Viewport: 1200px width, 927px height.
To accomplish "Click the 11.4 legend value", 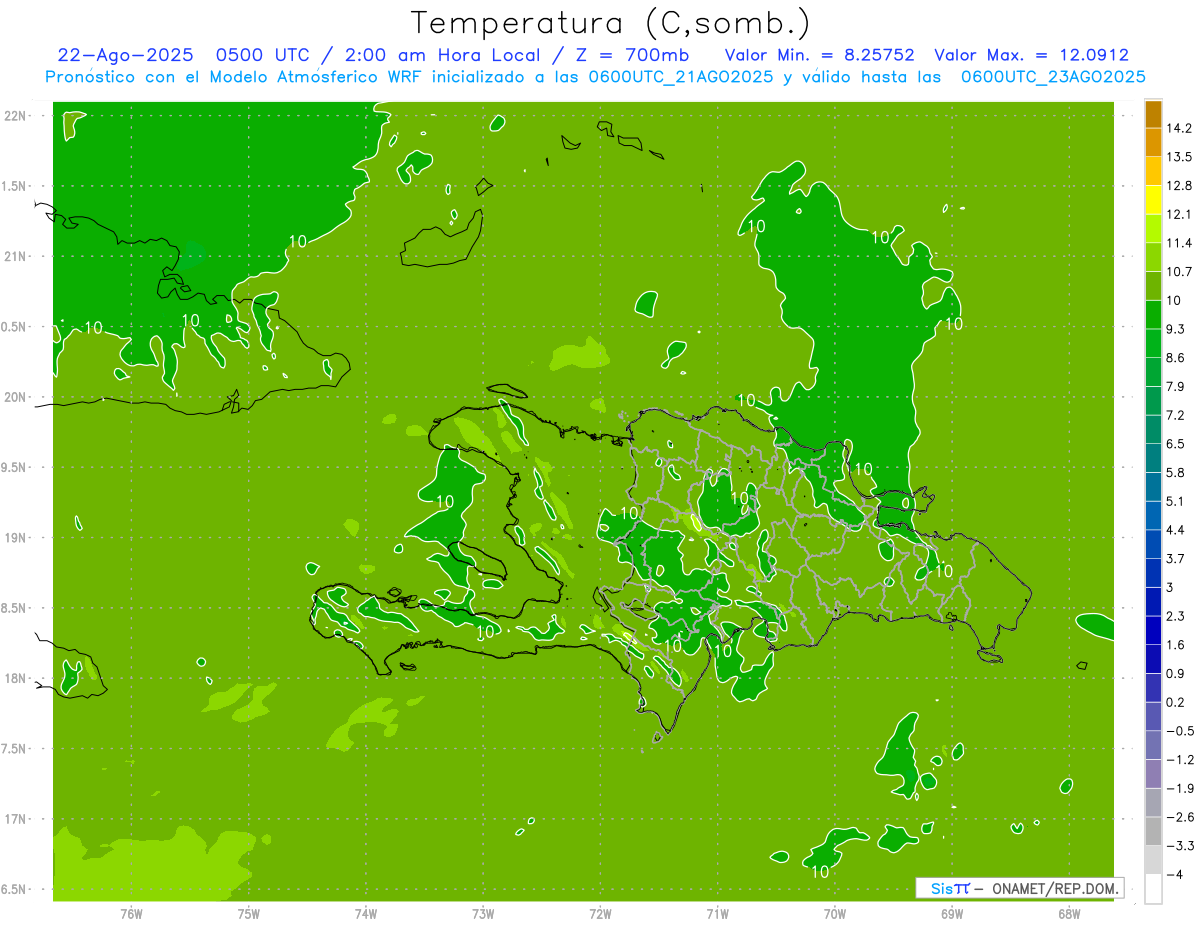I will [x=1178, y=243].
